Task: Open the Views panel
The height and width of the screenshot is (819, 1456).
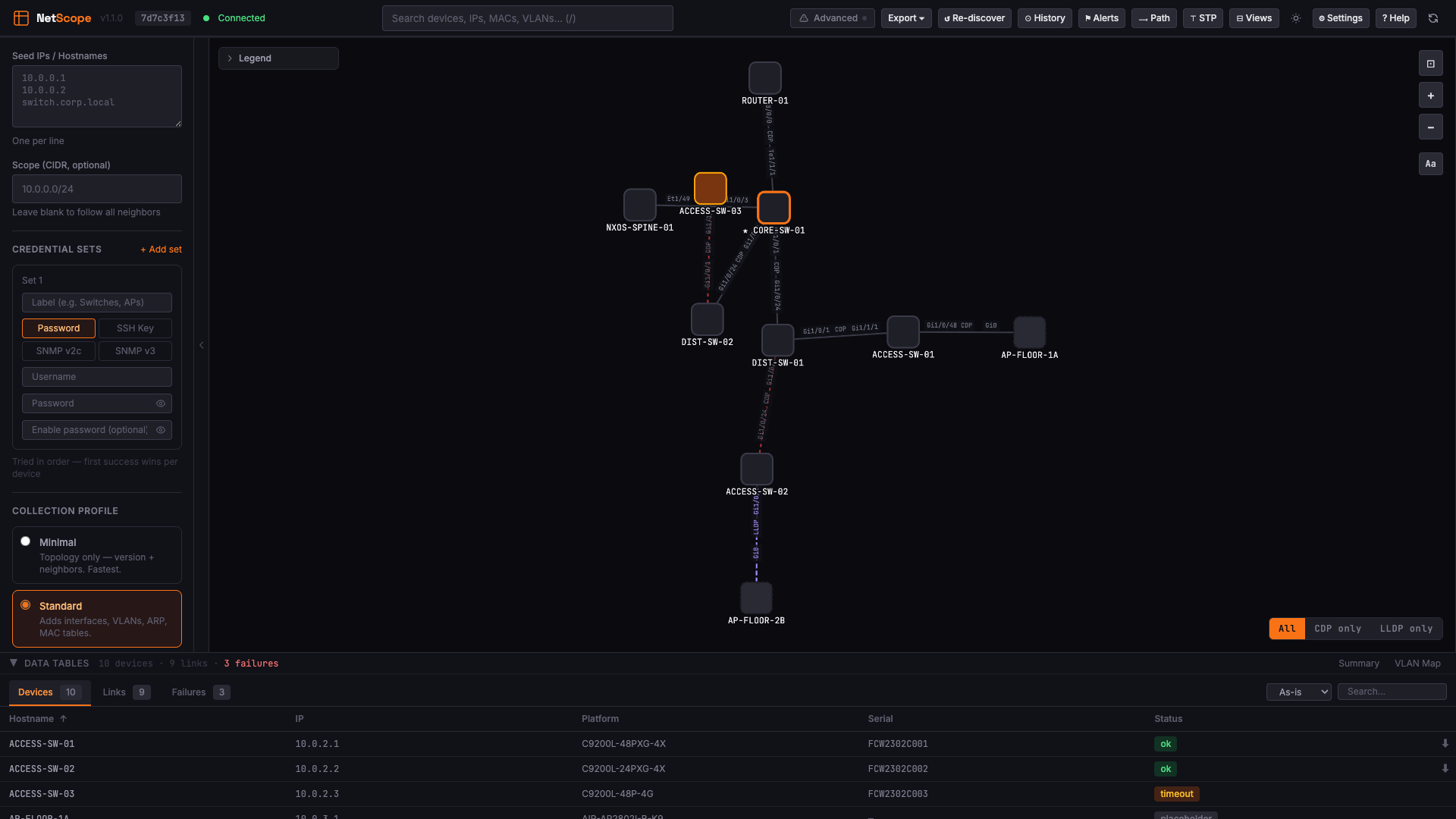Action: tap(1253, 18)
